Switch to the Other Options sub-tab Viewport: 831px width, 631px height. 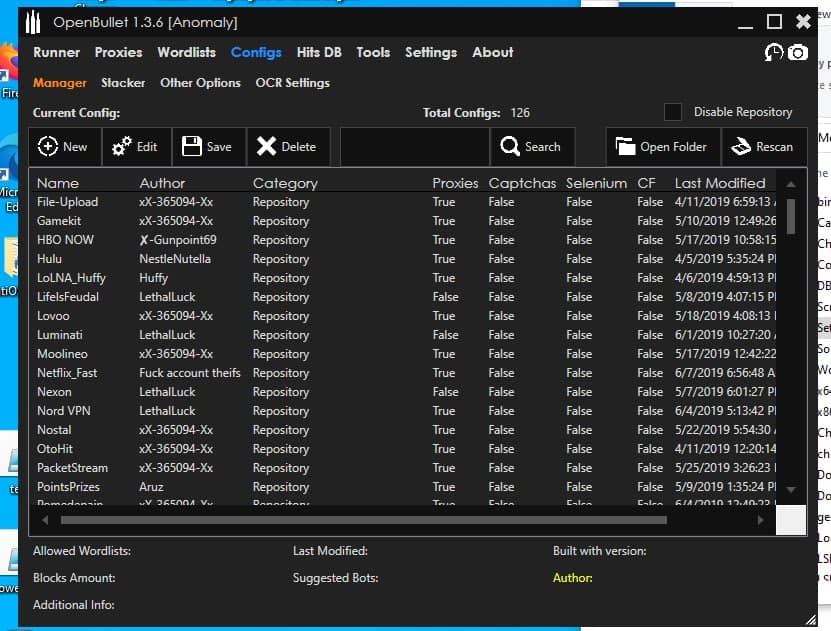tap(200, 83)
